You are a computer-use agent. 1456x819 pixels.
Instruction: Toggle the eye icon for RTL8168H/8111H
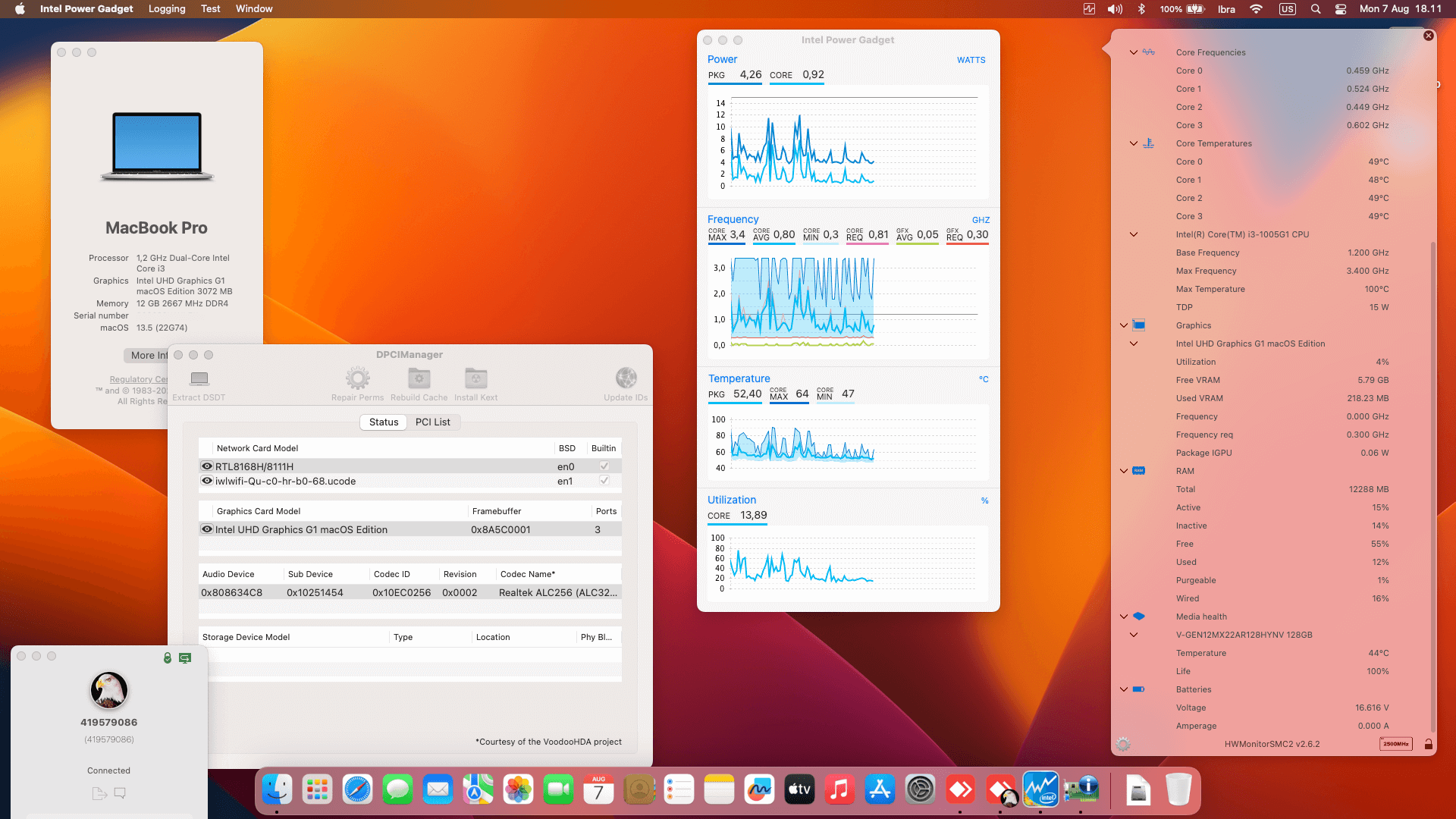pyautogui.click(x=206, y=466)
